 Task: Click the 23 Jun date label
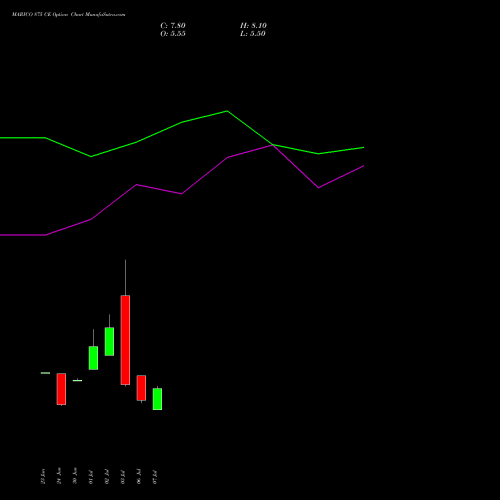coord(43,476)
